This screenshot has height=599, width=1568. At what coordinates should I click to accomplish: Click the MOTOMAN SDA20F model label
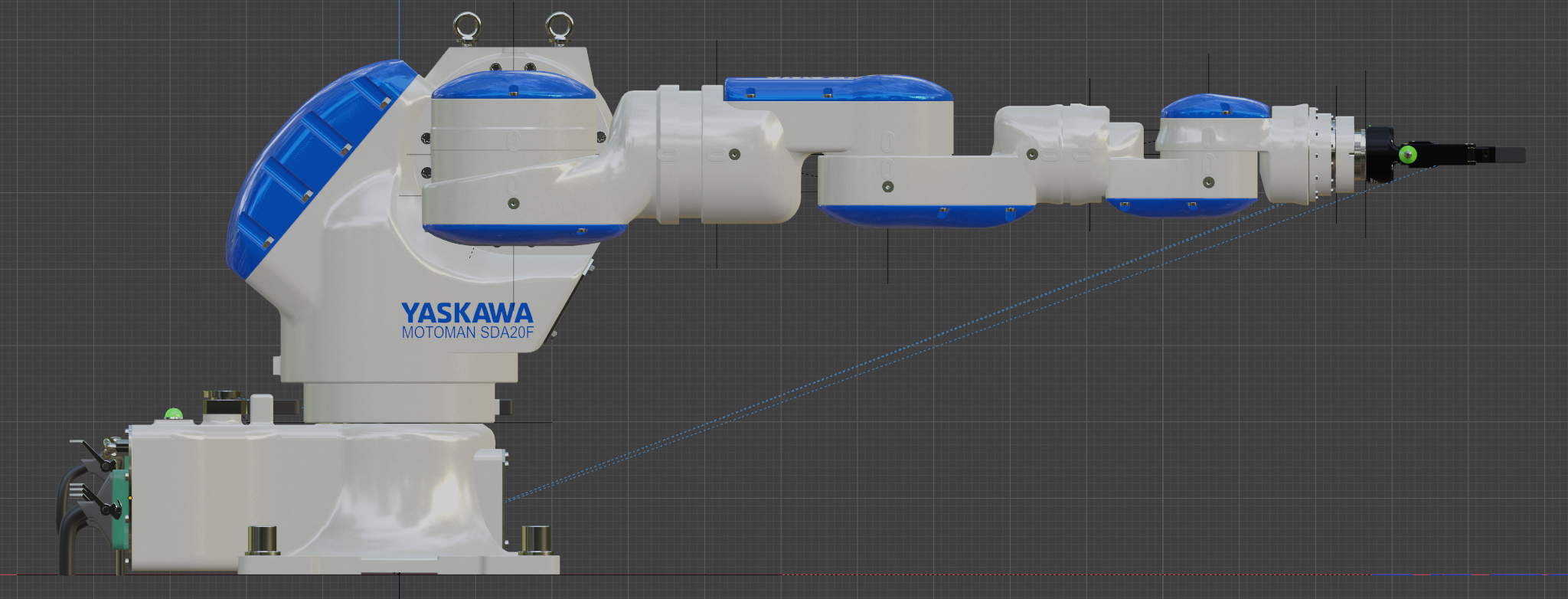467,333
